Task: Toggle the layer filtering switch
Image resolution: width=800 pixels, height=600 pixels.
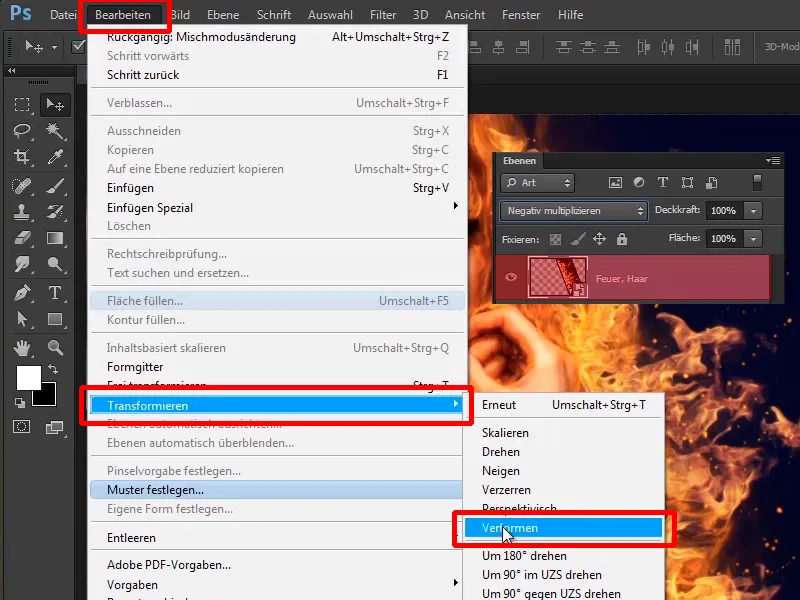Action: 757,183
